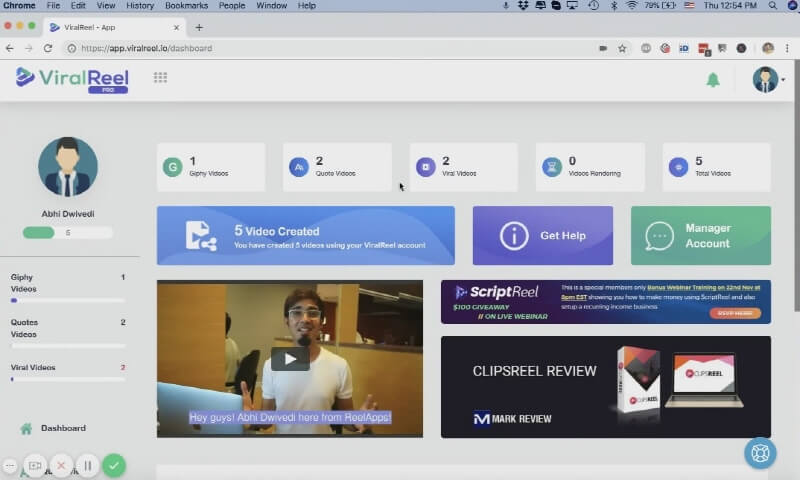
Task: Click the camera indicator icon in address bar
Action: point(603,48)
